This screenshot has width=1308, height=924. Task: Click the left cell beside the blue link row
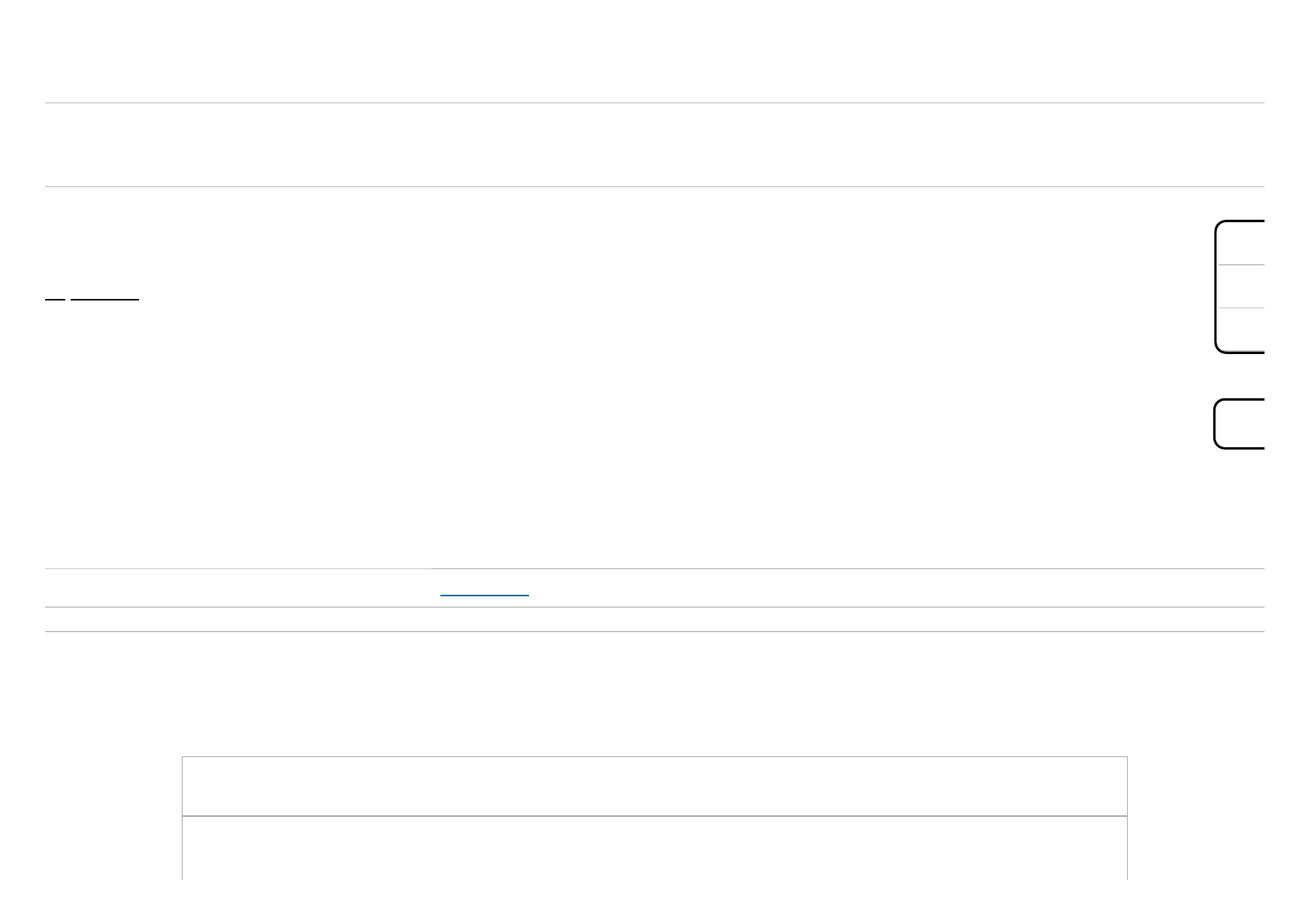[x=238, y=588]
